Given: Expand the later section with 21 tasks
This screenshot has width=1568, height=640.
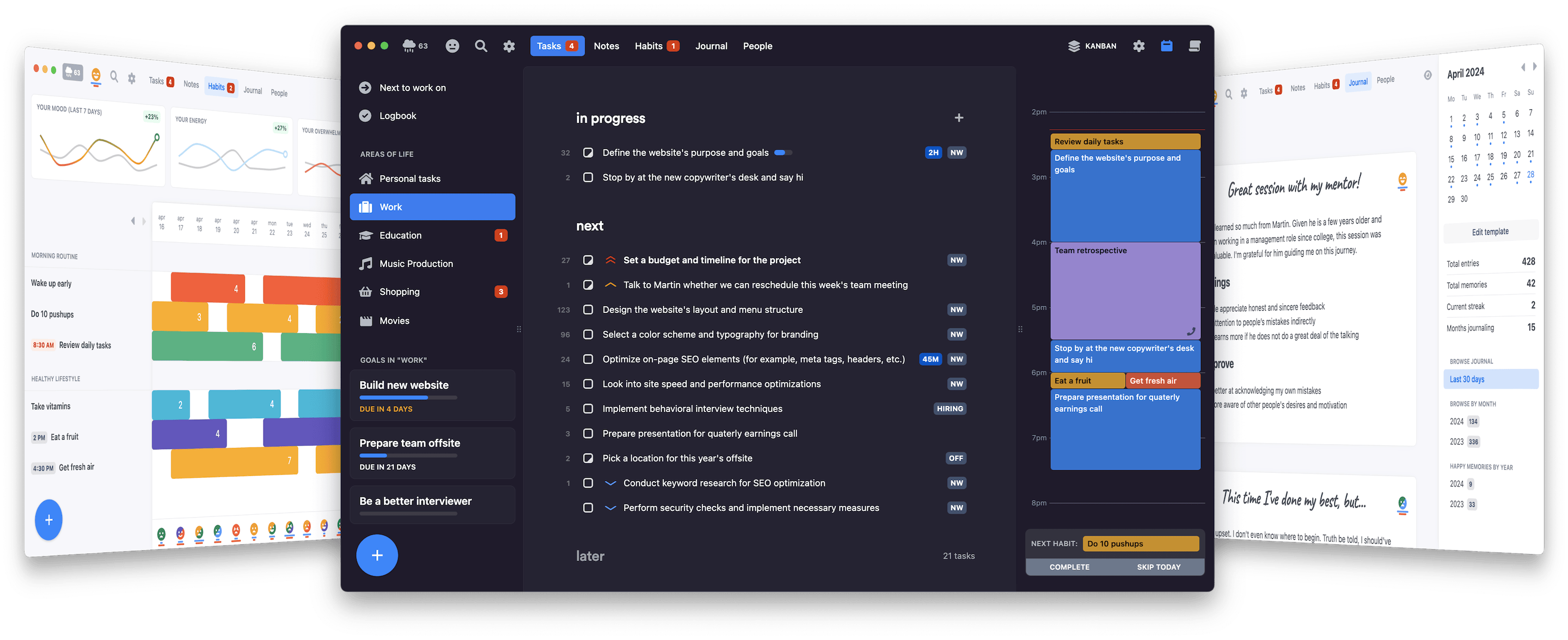Looking at the screenshot, I should pyautogui.click(x=590, y=556).
